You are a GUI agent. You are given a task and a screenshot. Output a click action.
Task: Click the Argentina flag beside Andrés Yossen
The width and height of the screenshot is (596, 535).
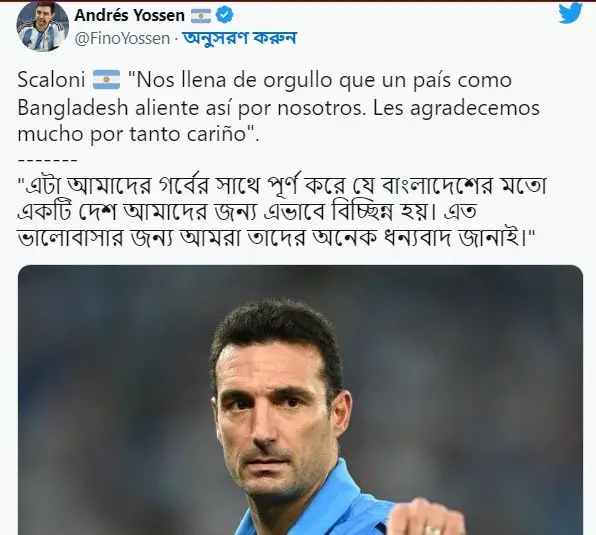point(201,16)
